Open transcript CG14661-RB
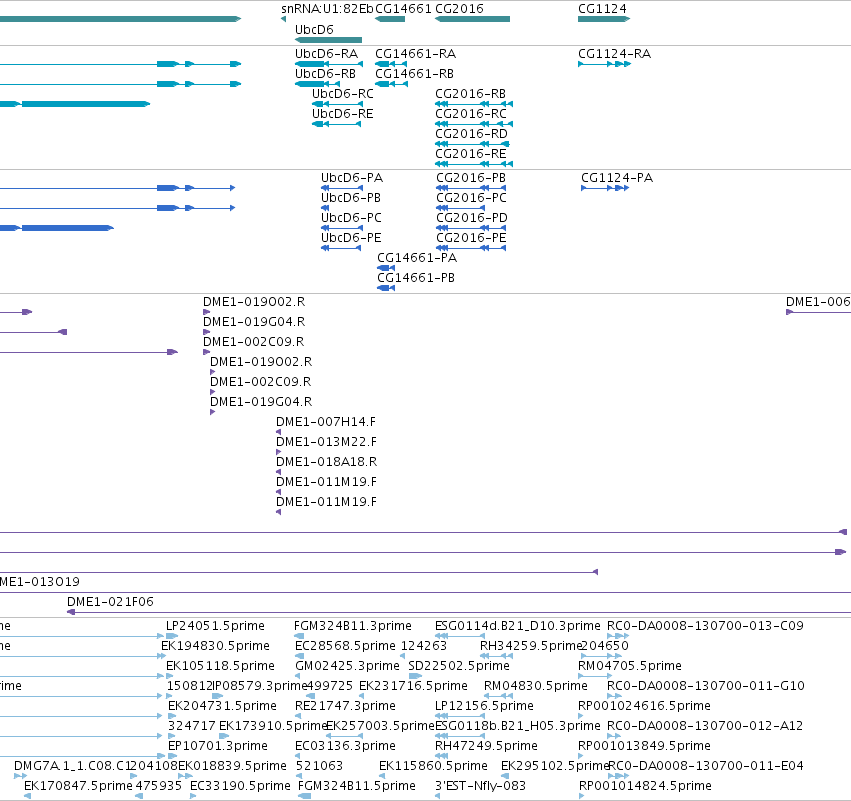Viewport: 851px width, 801px height. [415, 74]
